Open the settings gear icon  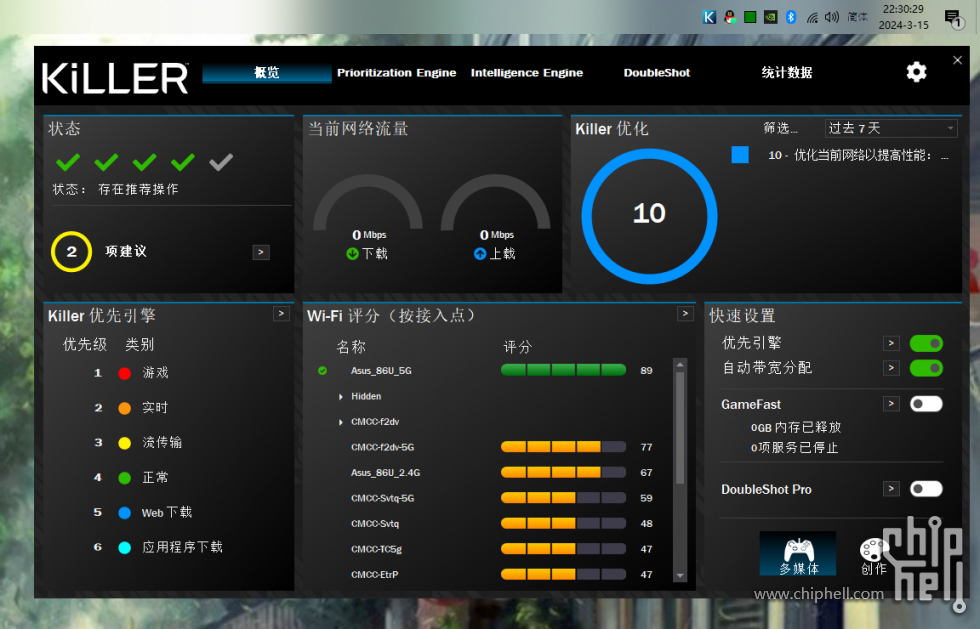(916, 73)
